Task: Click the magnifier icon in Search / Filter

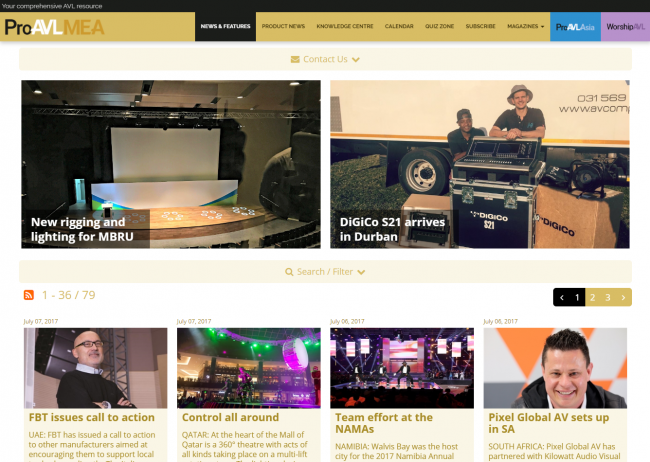Action: (289, 272)
